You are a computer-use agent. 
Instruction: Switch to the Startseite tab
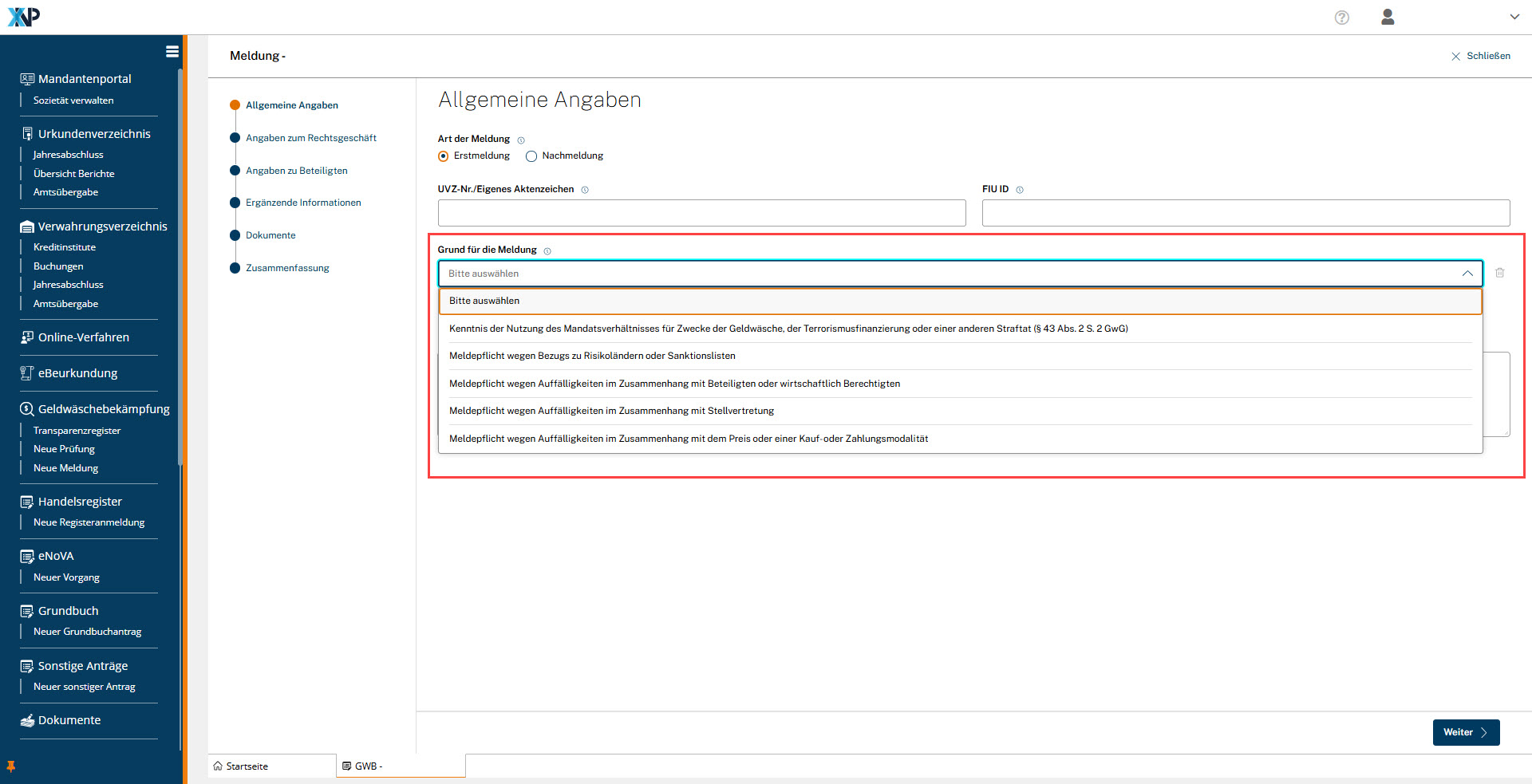[247, 766]
